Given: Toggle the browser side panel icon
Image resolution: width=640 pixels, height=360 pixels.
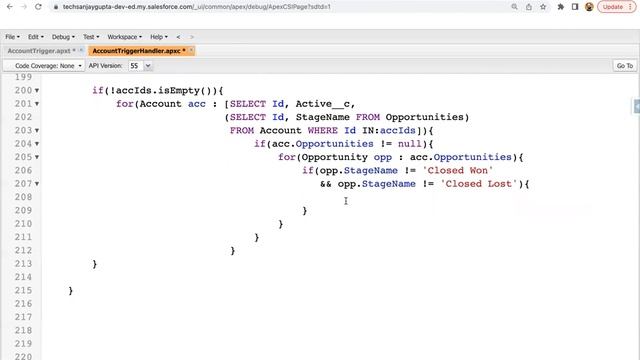Looking at the screenshot, I should tap(575, 7).
